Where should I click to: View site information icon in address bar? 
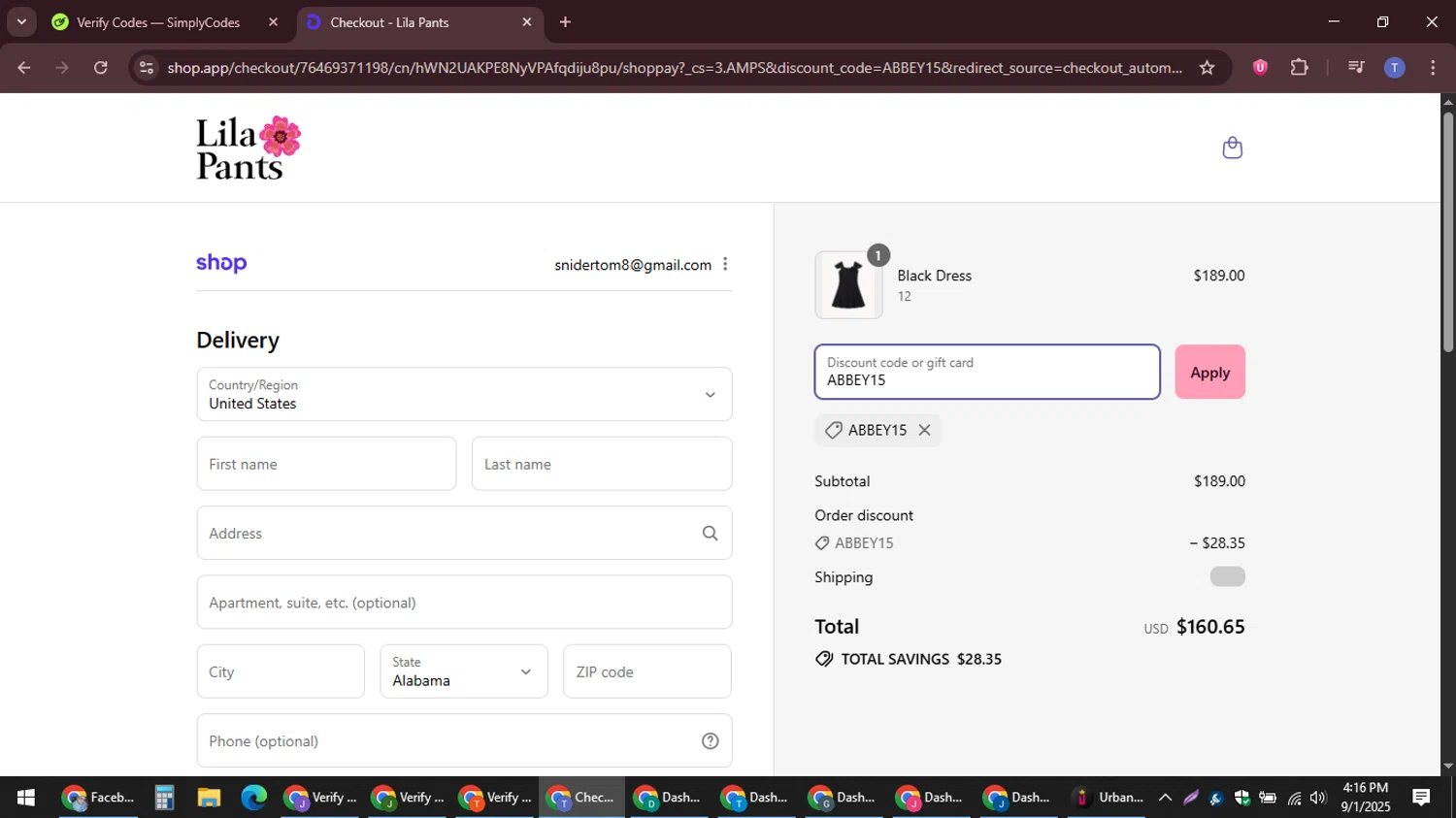147,67
